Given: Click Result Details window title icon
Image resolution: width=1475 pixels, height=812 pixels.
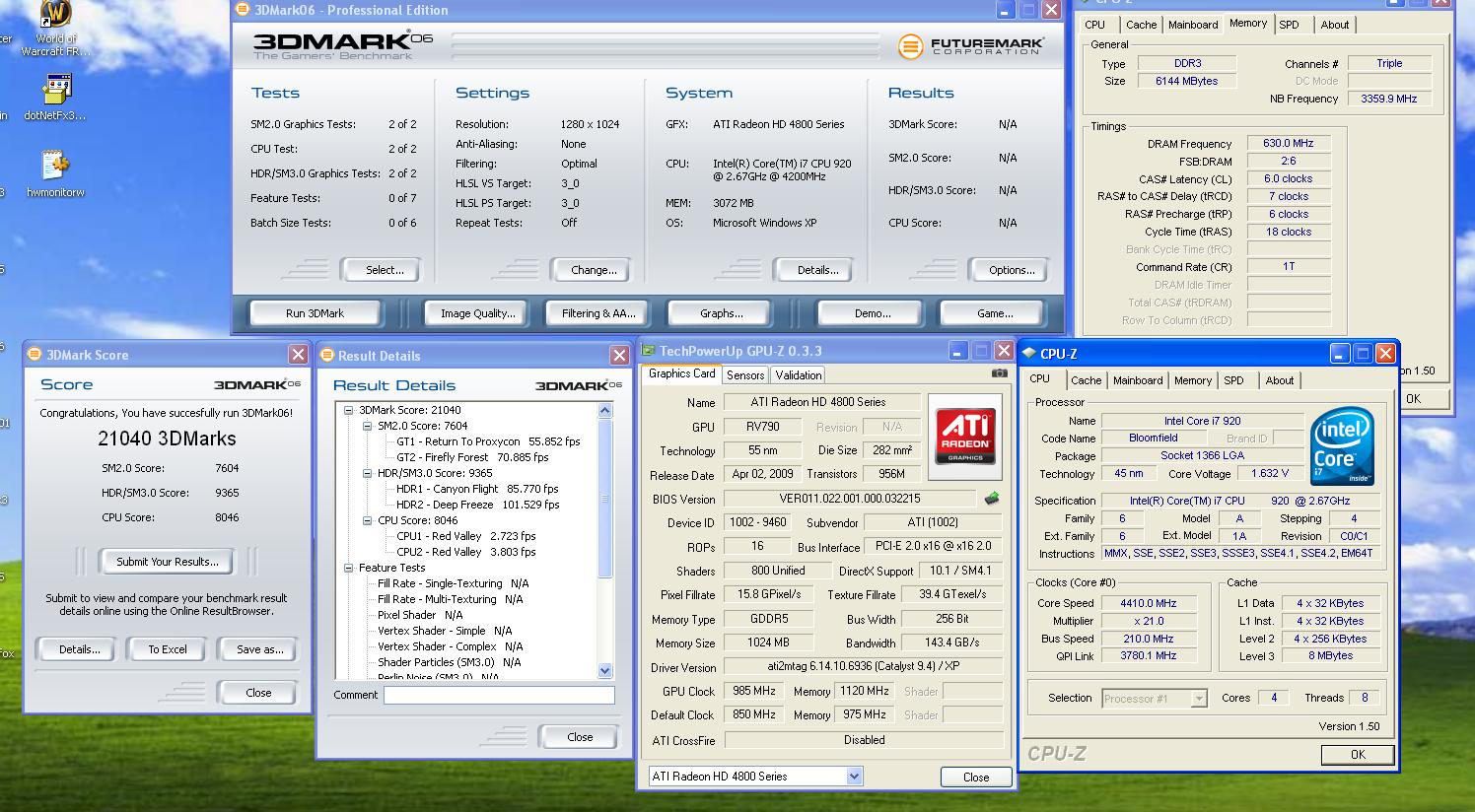Looking at the screenshot, I should click(327, 356).
